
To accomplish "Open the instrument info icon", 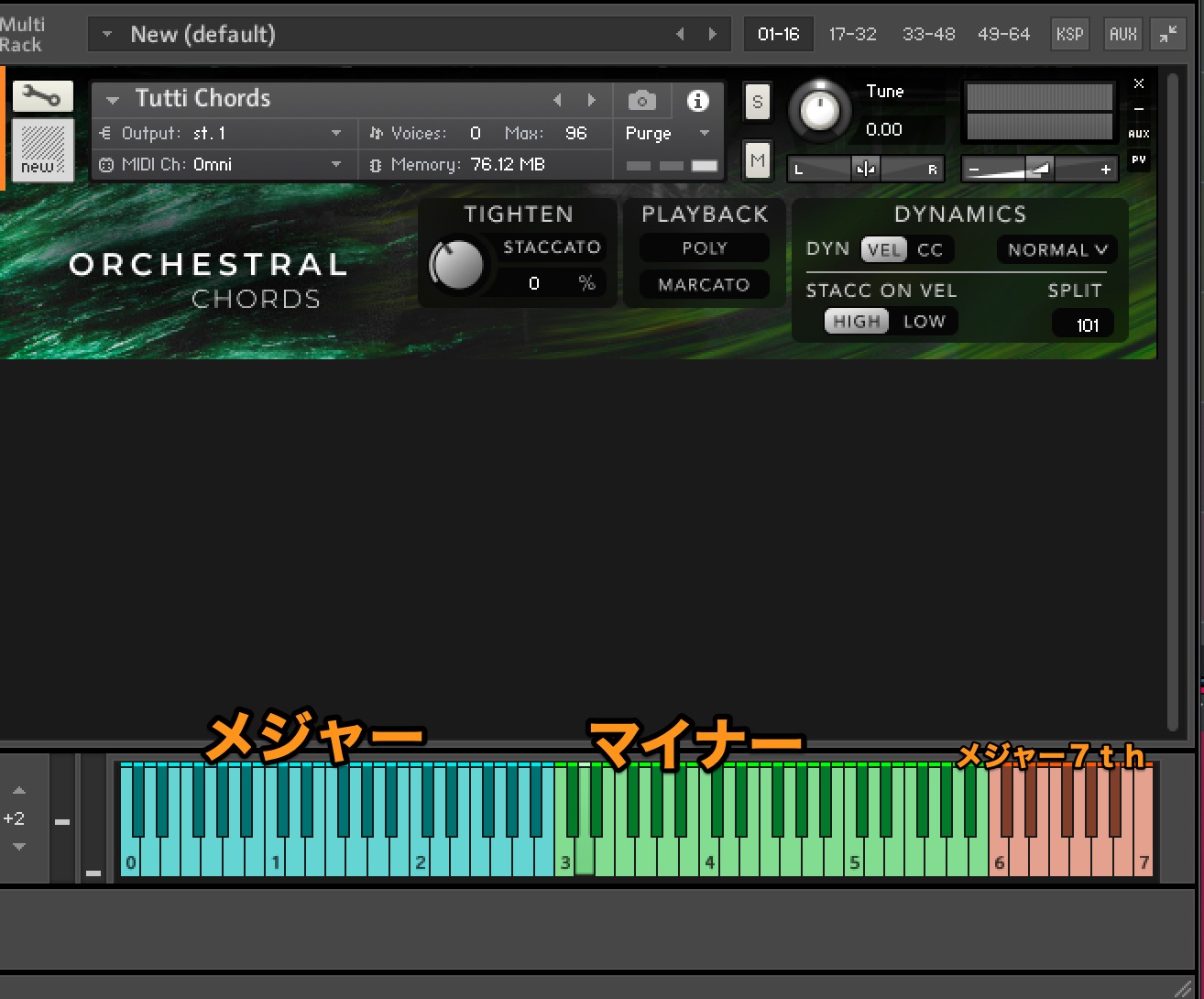I will pos(697,100).
